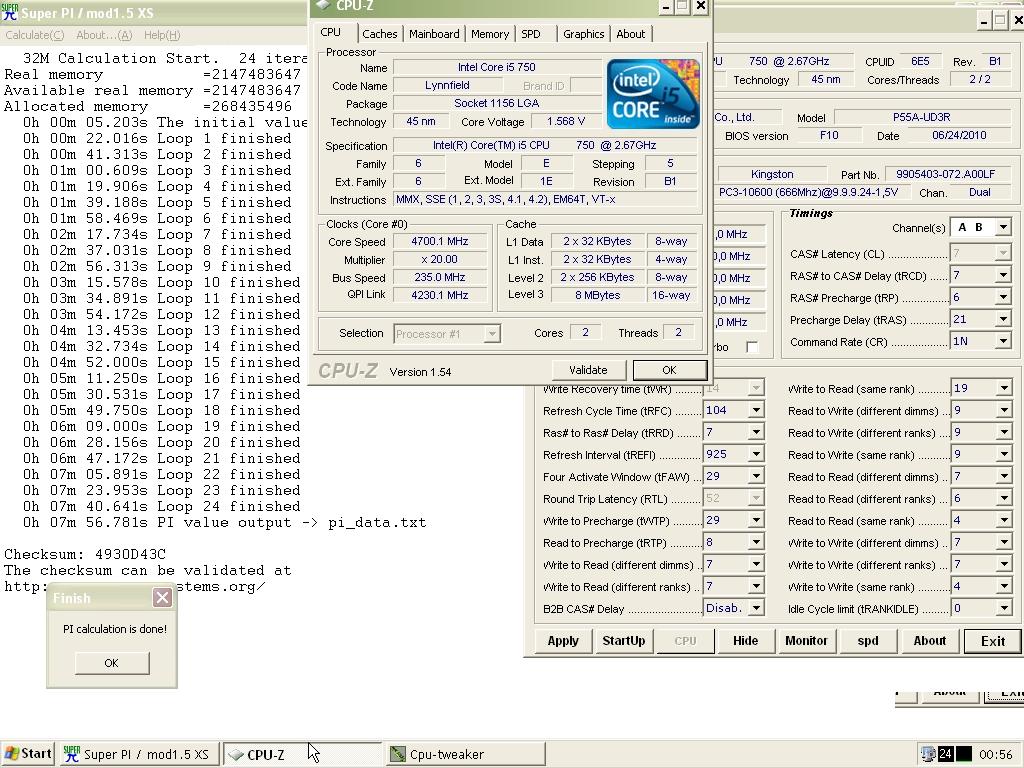The height and width of the screenshot is (768, 1024).
Task: Open the About tab in CPU-Z
Action: 630,34
